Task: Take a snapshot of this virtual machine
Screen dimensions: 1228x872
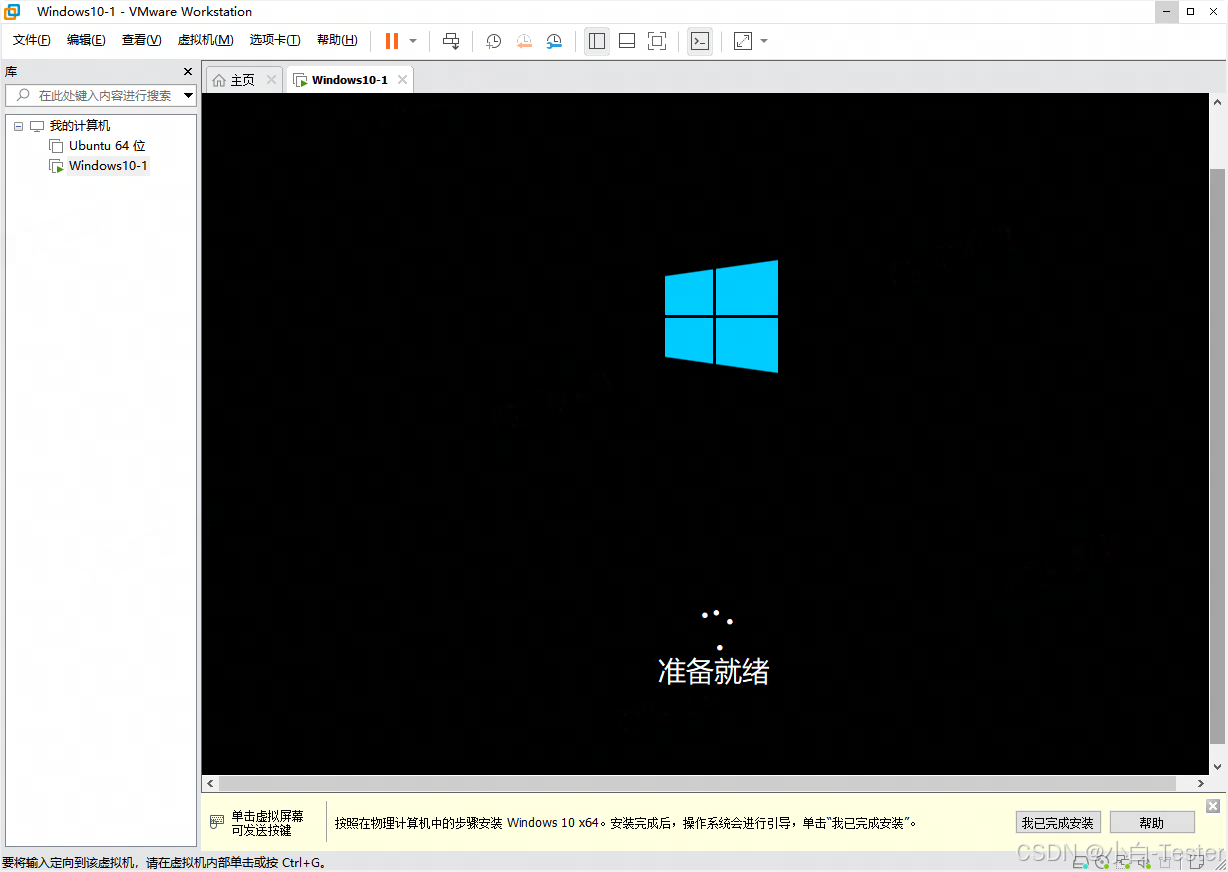Action: point(494,41)
